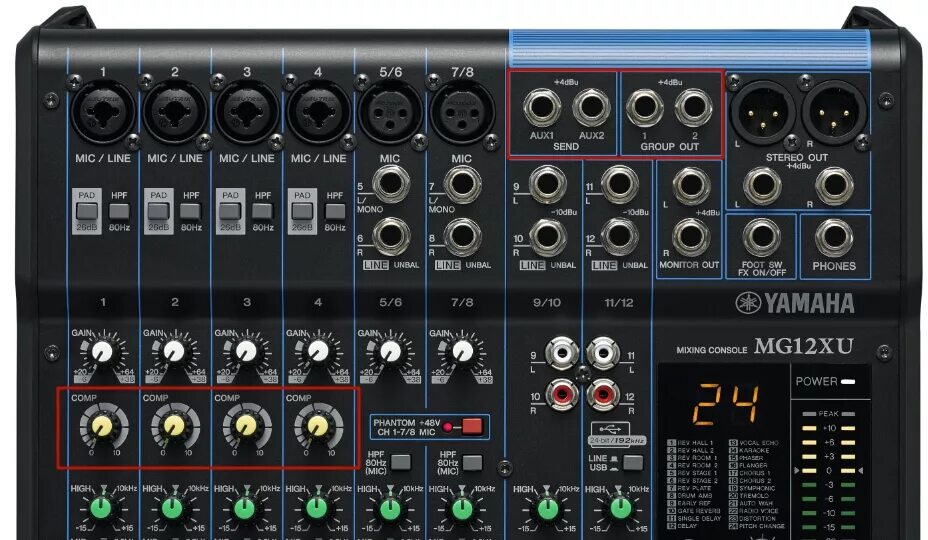928x540 pixels.
Task: Click the MONITOR OUT R jack
Action: pos(691,237)
